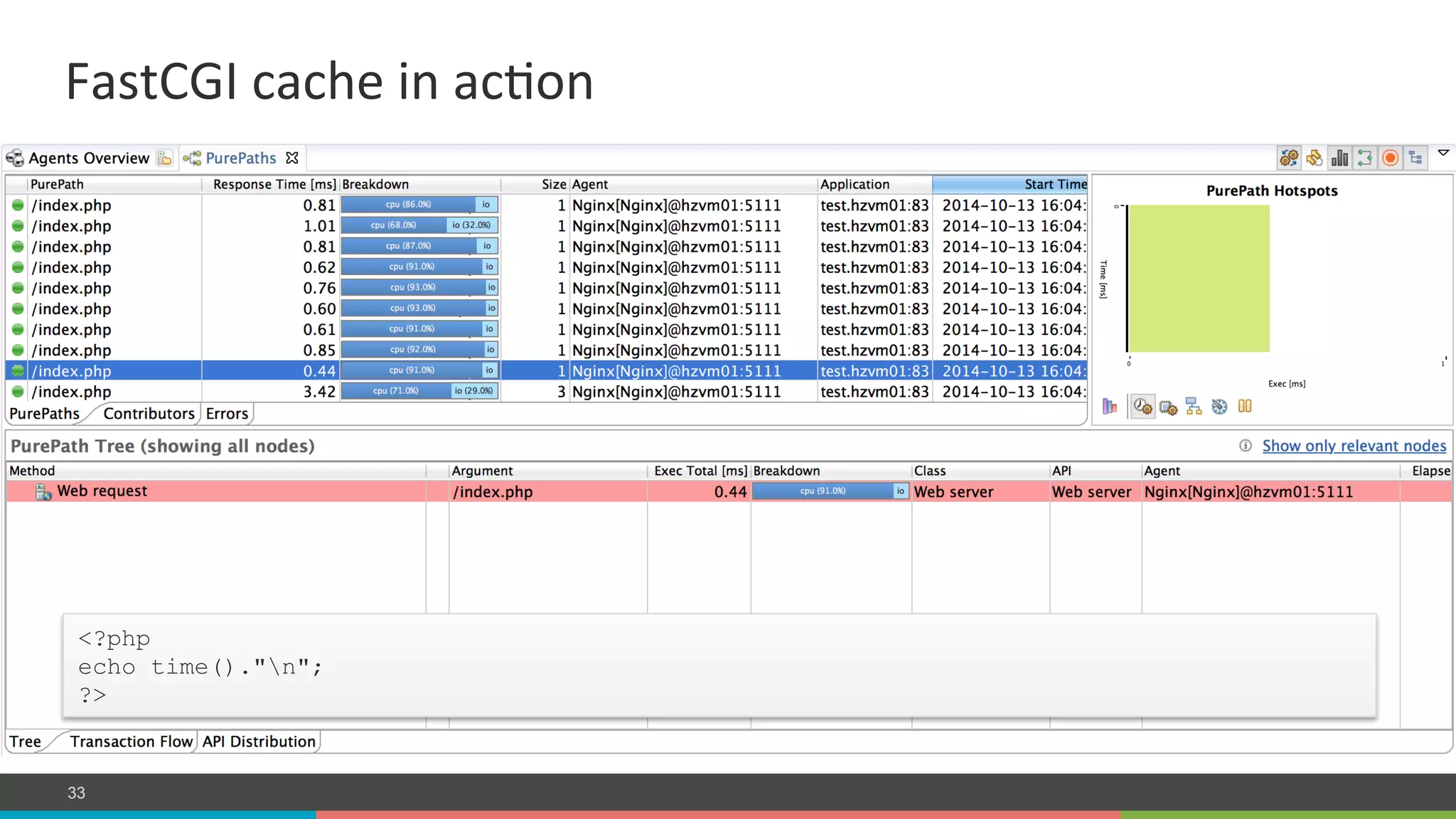Open the API Distribution tab

point(259,742)
